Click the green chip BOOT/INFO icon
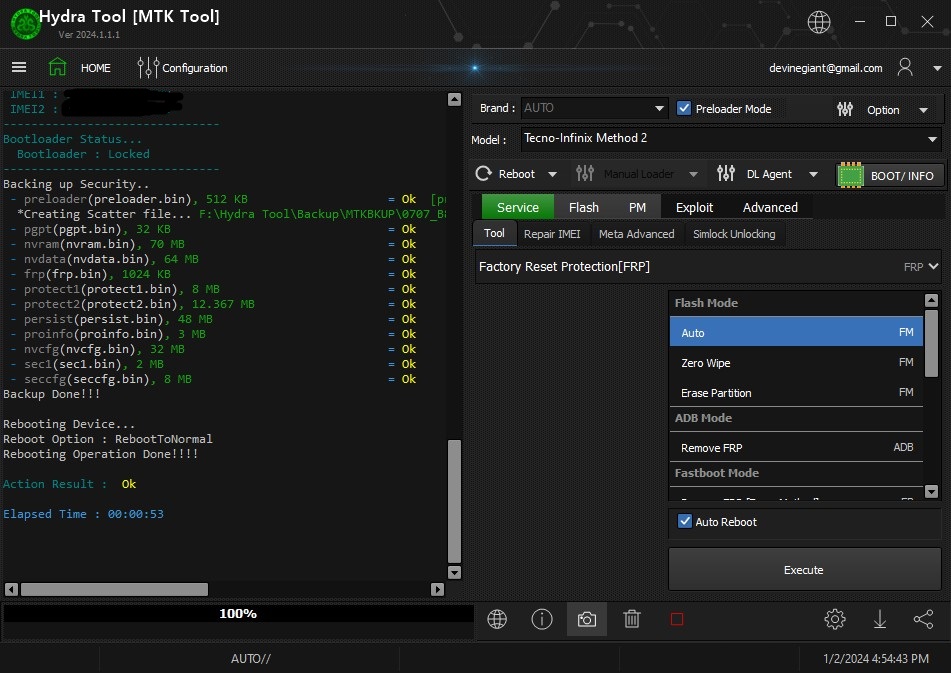The width and height of the screenshot is (951, 673). coord(850,176)
